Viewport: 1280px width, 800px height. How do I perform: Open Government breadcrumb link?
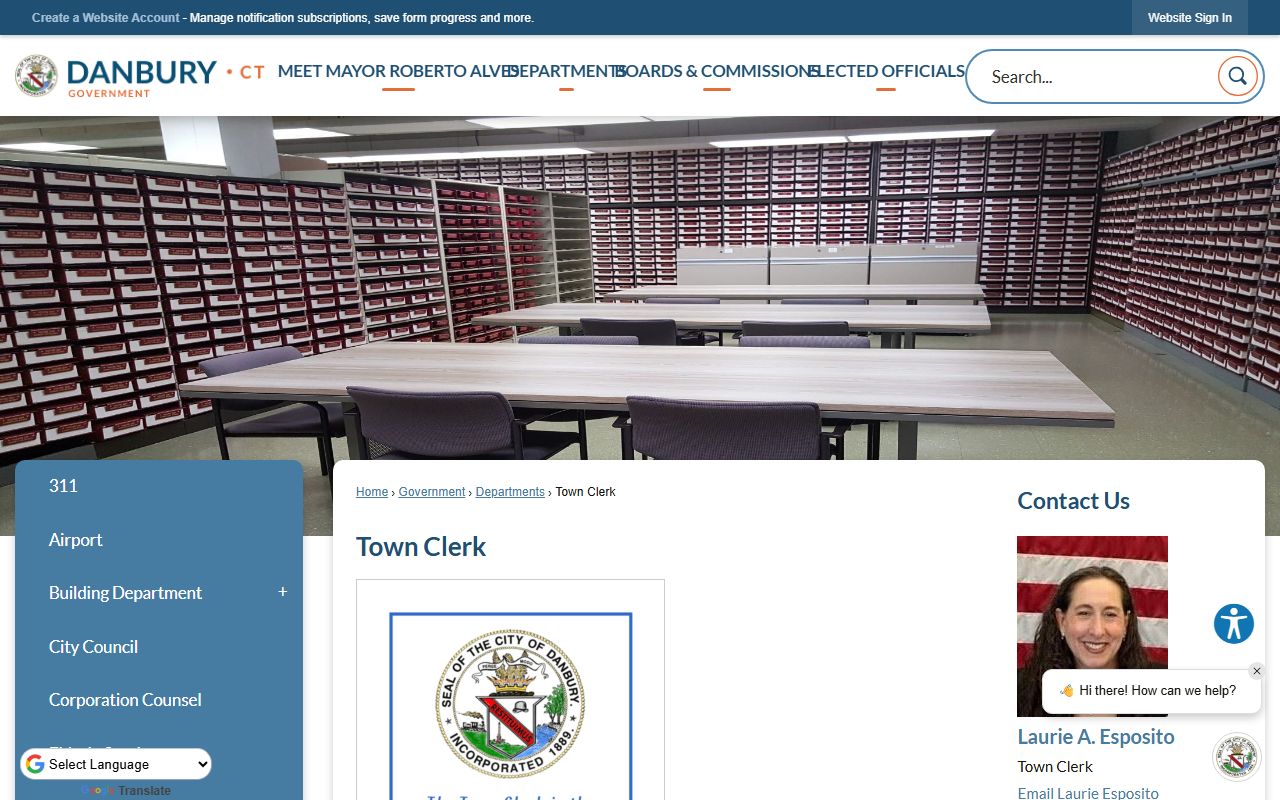(x=432, y=492)
